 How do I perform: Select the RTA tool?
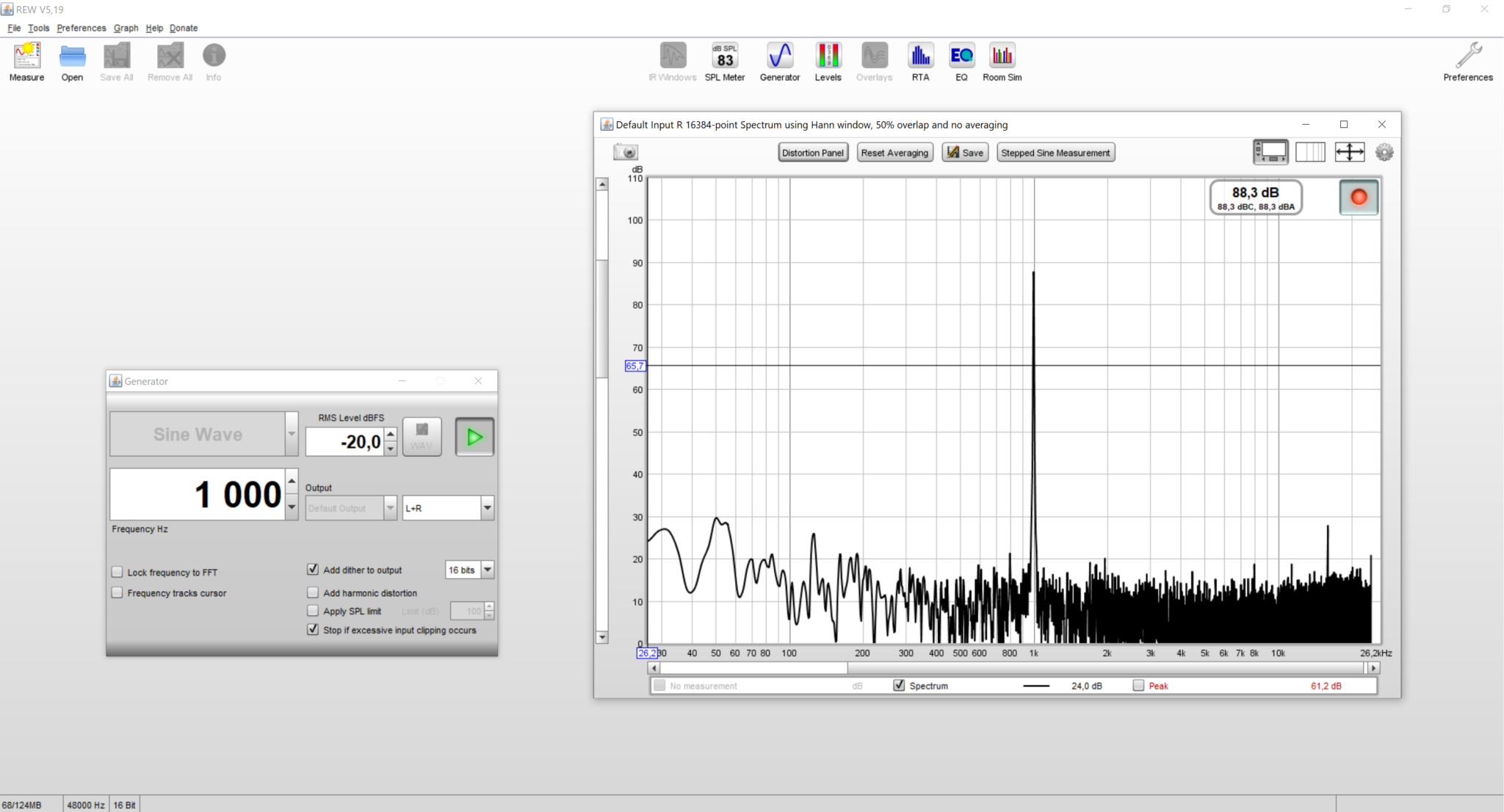pyautogui.click(x=919, y=59)
